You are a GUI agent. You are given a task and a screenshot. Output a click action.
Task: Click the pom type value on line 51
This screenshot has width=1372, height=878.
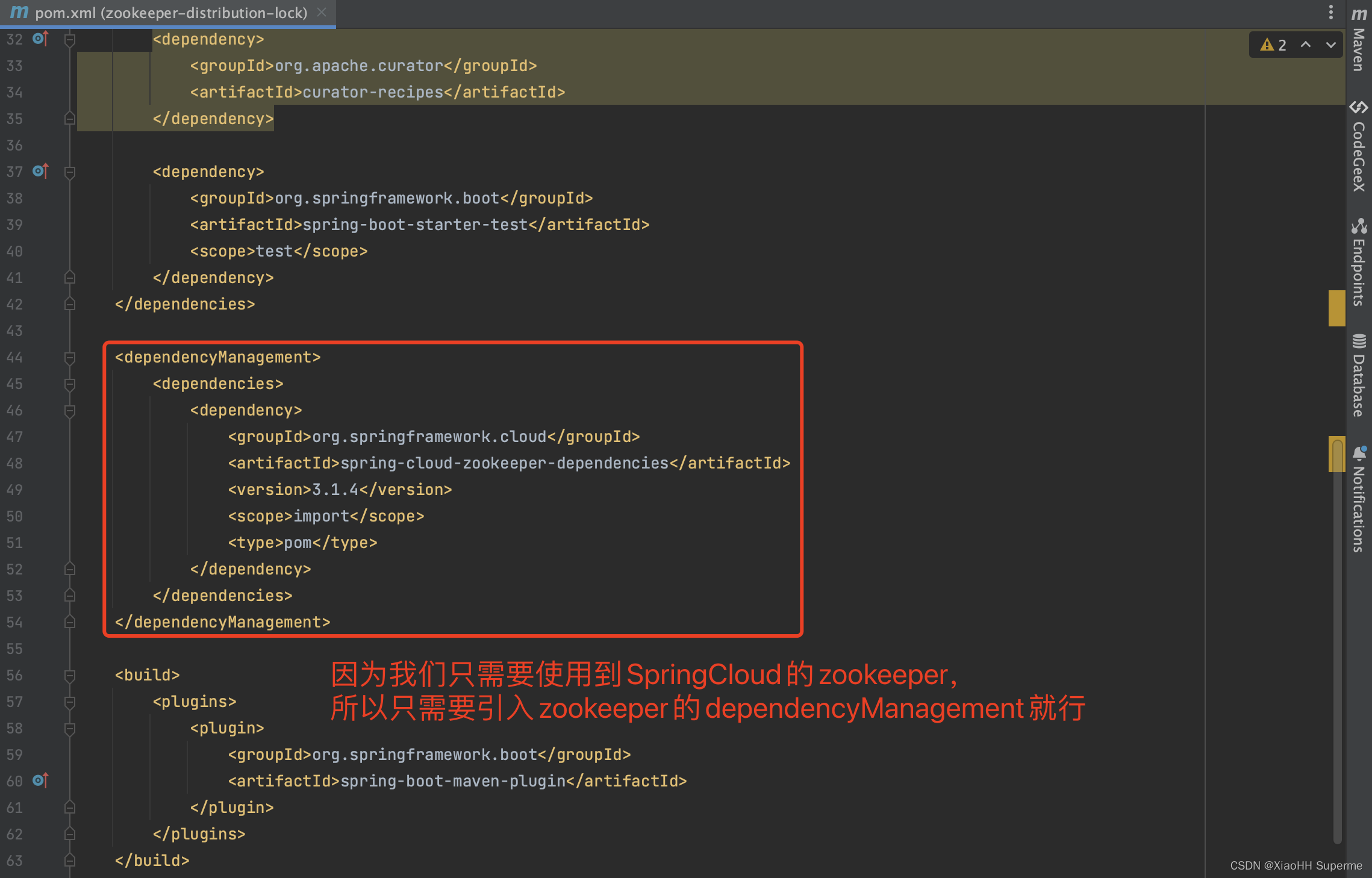coord(298,543)
